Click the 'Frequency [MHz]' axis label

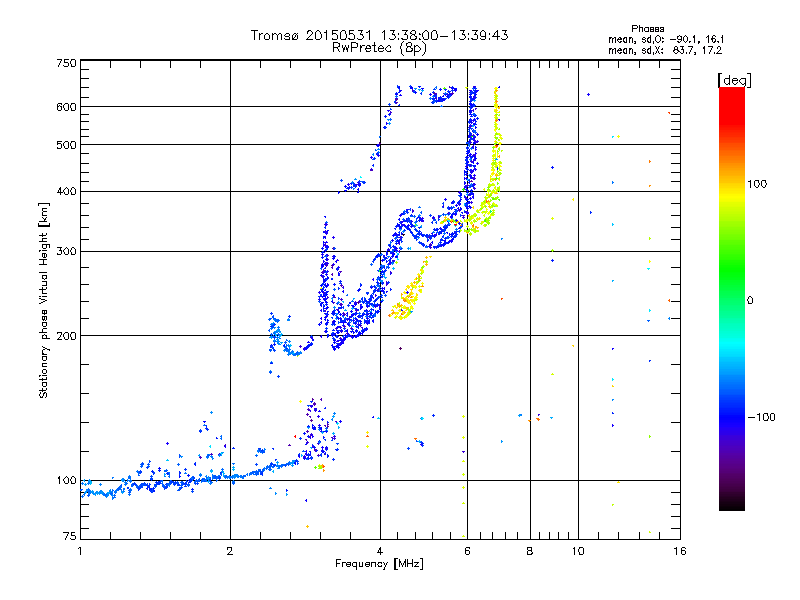pos(379,564)
